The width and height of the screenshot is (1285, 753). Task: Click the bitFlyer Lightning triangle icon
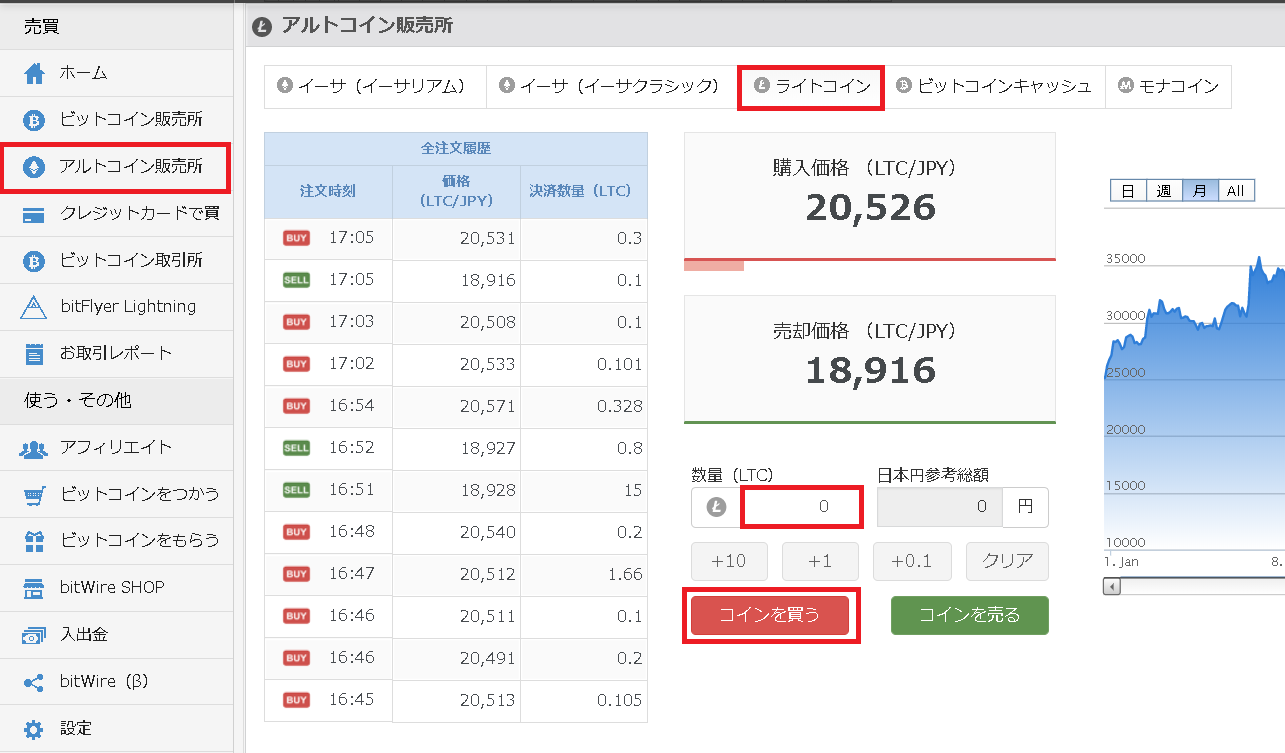pyautogui.click(x=34, y=307)
